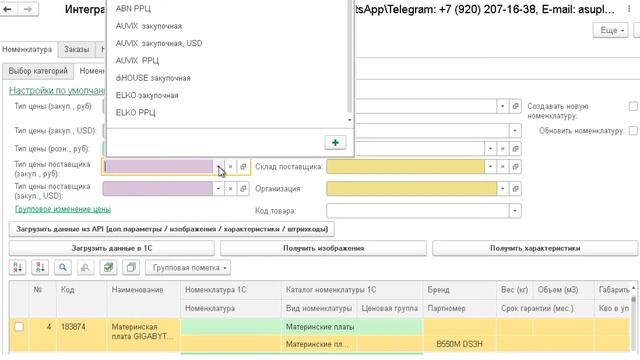640x360 pixels.
Task: Open the Выбор категорий sub-tab
Action: click(38, 71)
